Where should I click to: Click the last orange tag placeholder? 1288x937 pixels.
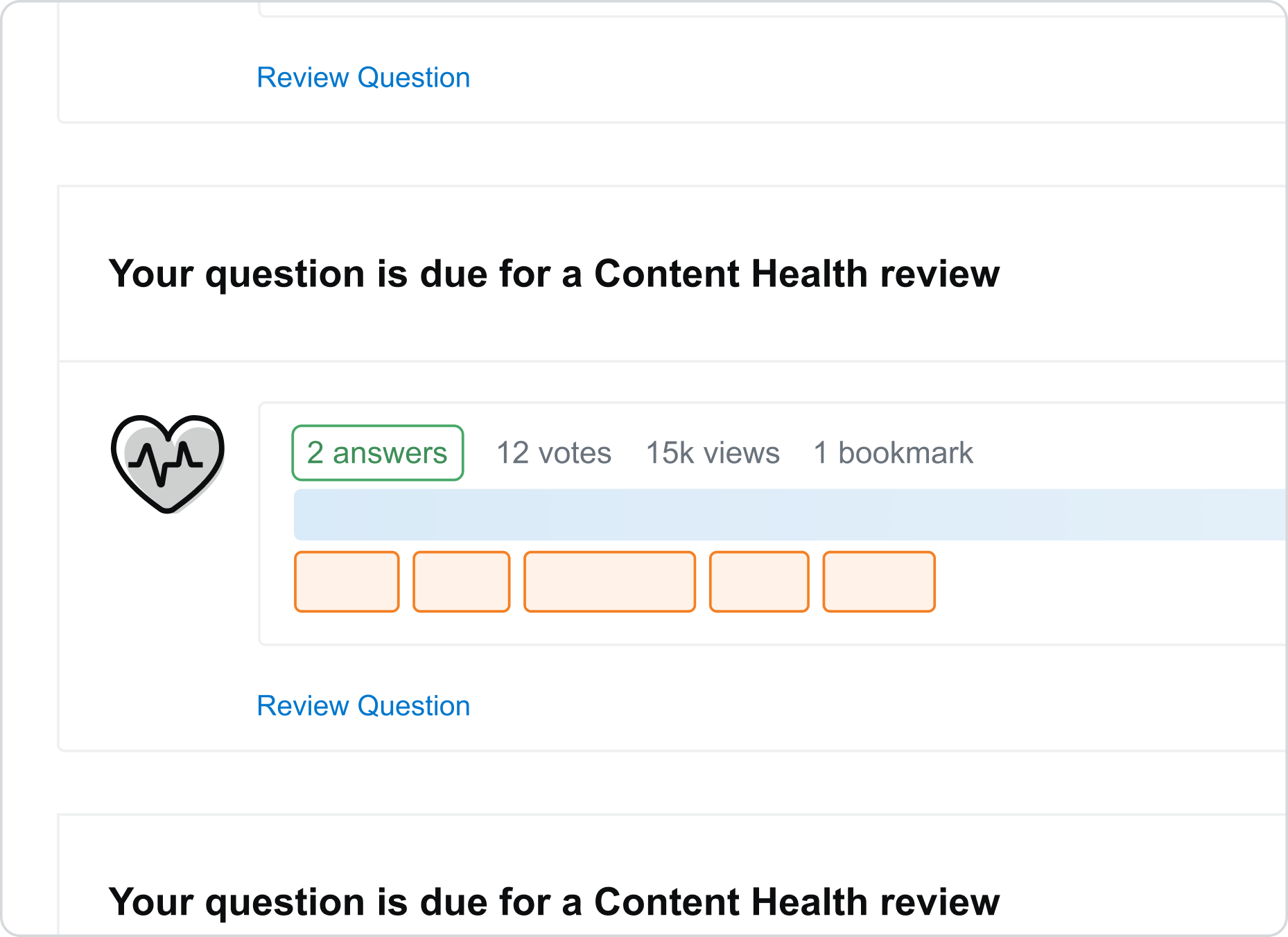tap(879, 581)
